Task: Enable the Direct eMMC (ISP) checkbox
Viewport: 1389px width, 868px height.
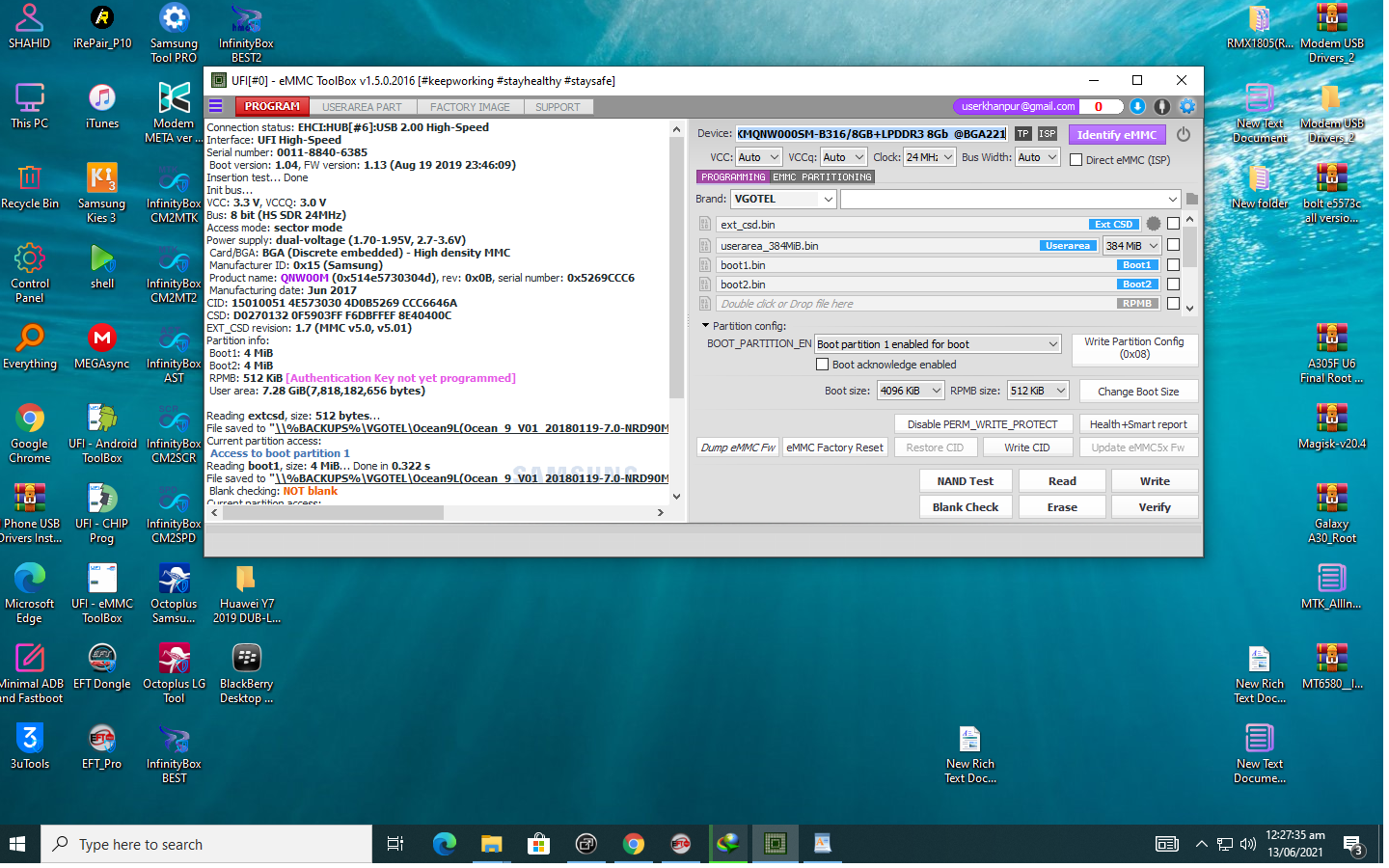Action: tap(1076, 160)
